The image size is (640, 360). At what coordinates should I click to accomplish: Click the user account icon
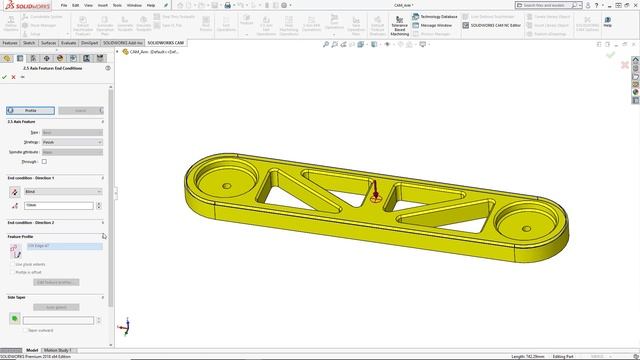[x=588, y=5]
